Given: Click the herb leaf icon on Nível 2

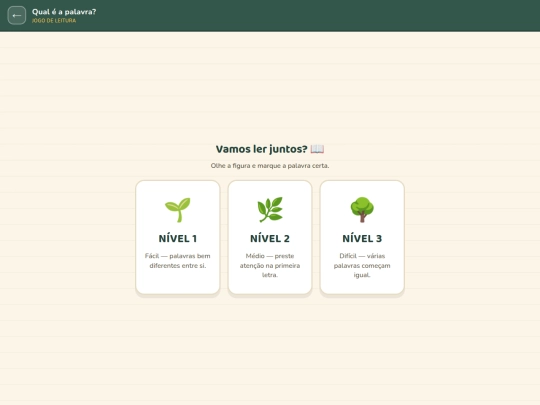Looking at the screenshot, I should [270, 209].
